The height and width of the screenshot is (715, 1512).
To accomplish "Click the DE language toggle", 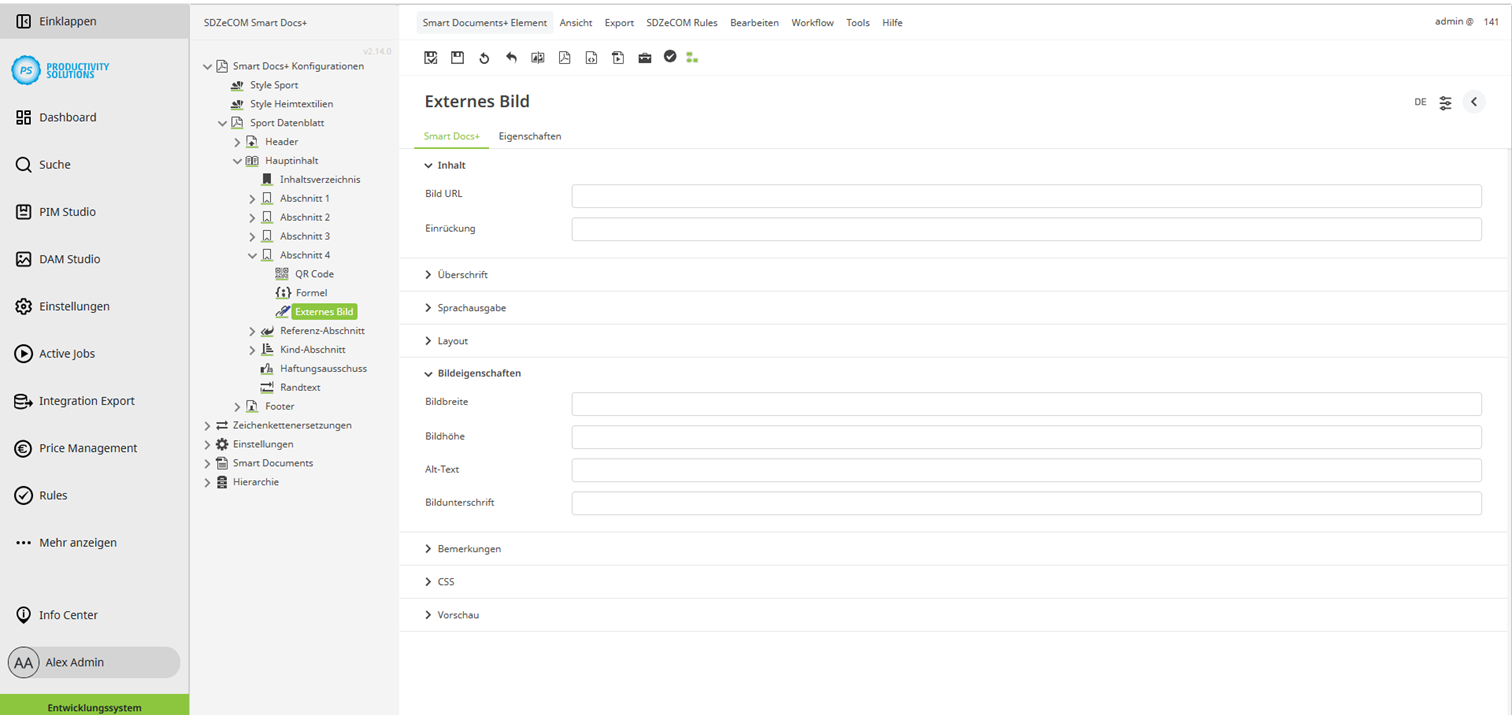I will tap(1419, 101).
